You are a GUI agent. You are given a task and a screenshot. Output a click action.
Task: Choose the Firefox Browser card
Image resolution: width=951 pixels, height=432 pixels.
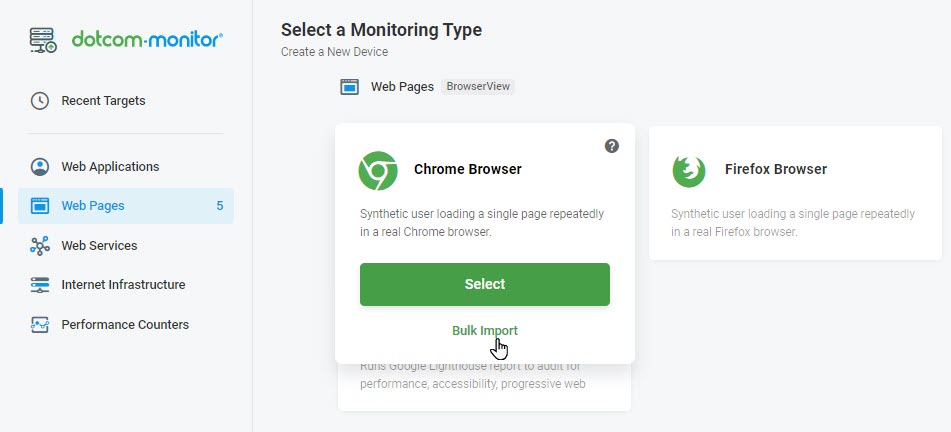tap(795, 193)
